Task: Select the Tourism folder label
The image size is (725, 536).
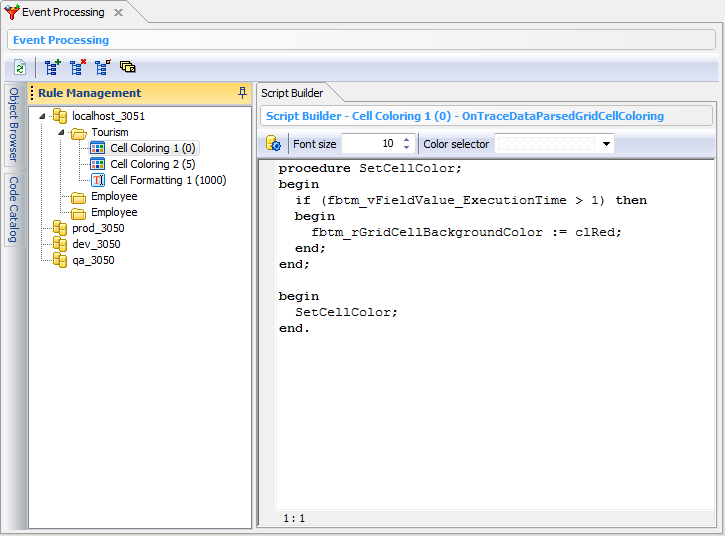Action: pos(110,132)
